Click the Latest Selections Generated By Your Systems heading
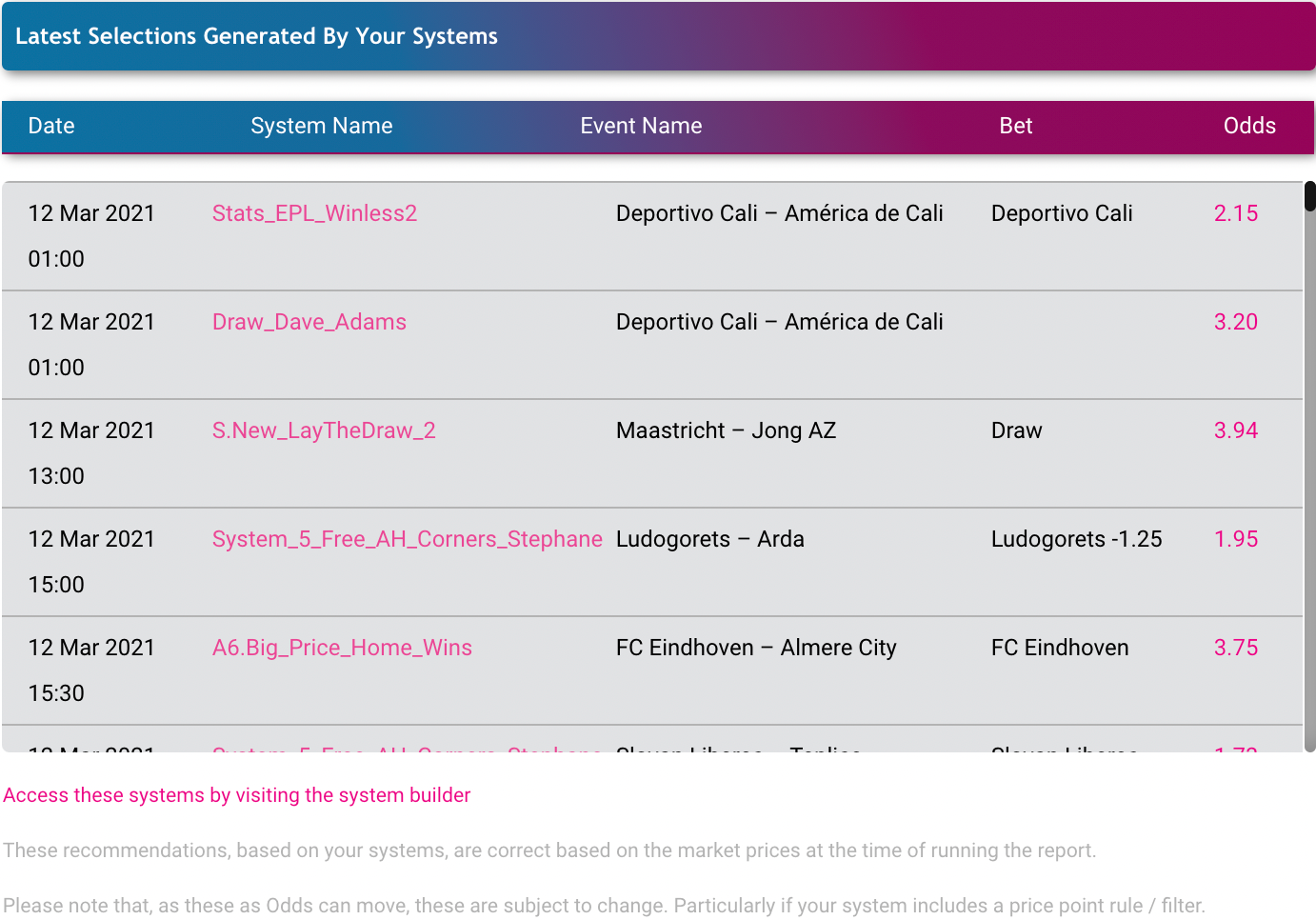1316x920 pixels. (x=256, y=36)
